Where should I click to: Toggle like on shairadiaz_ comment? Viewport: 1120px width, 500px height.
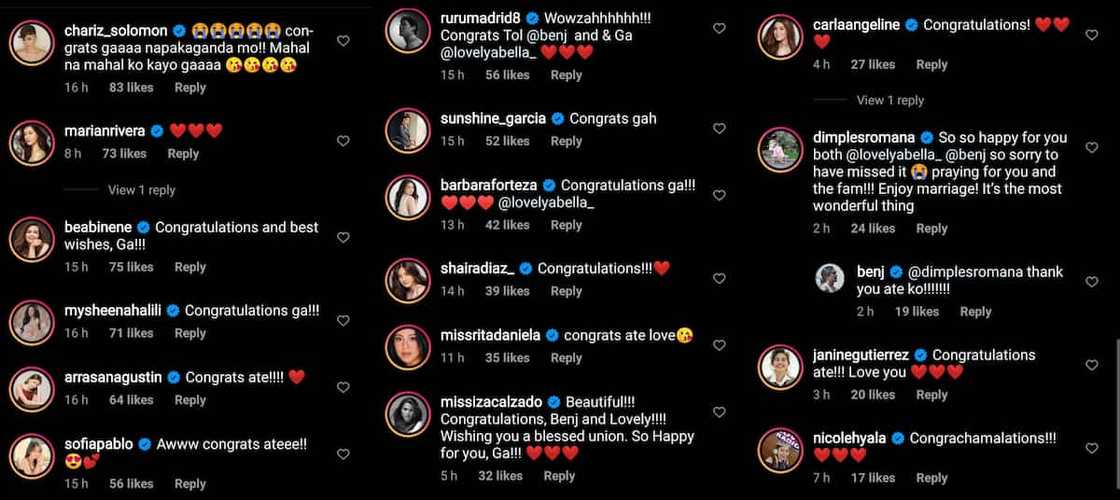tap(719, 279)
